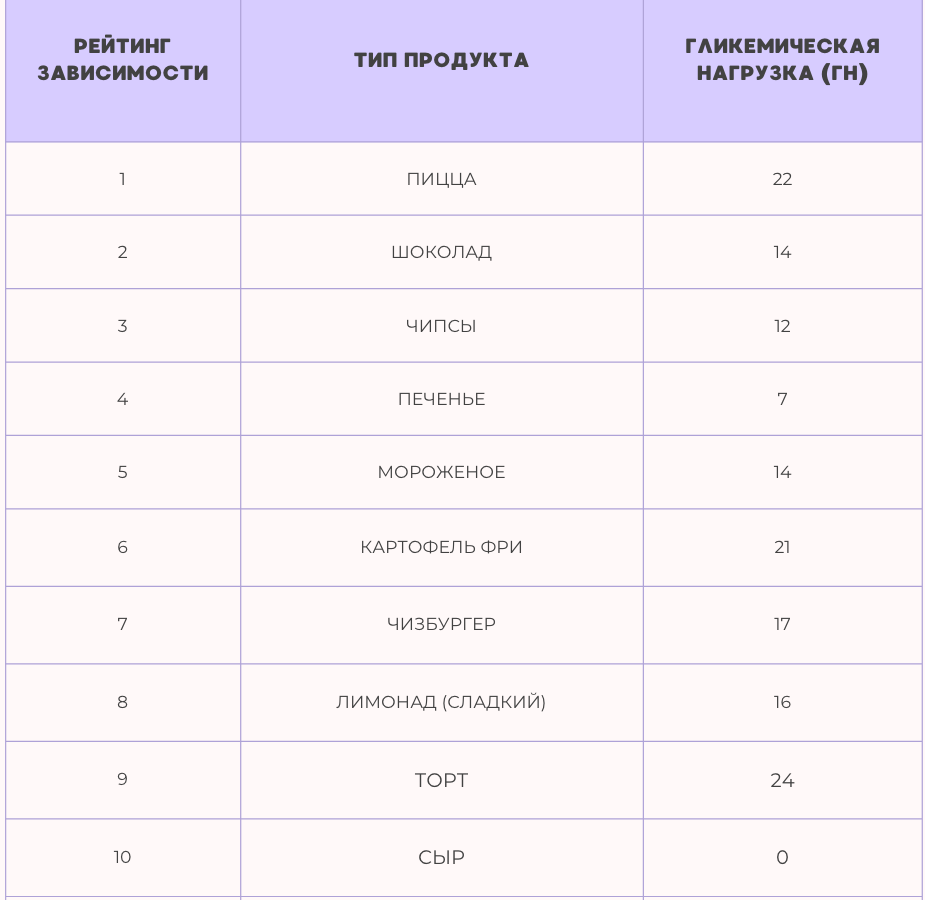
Task: Select glycemic load value 24 for Торт
Action: (782, 780)
